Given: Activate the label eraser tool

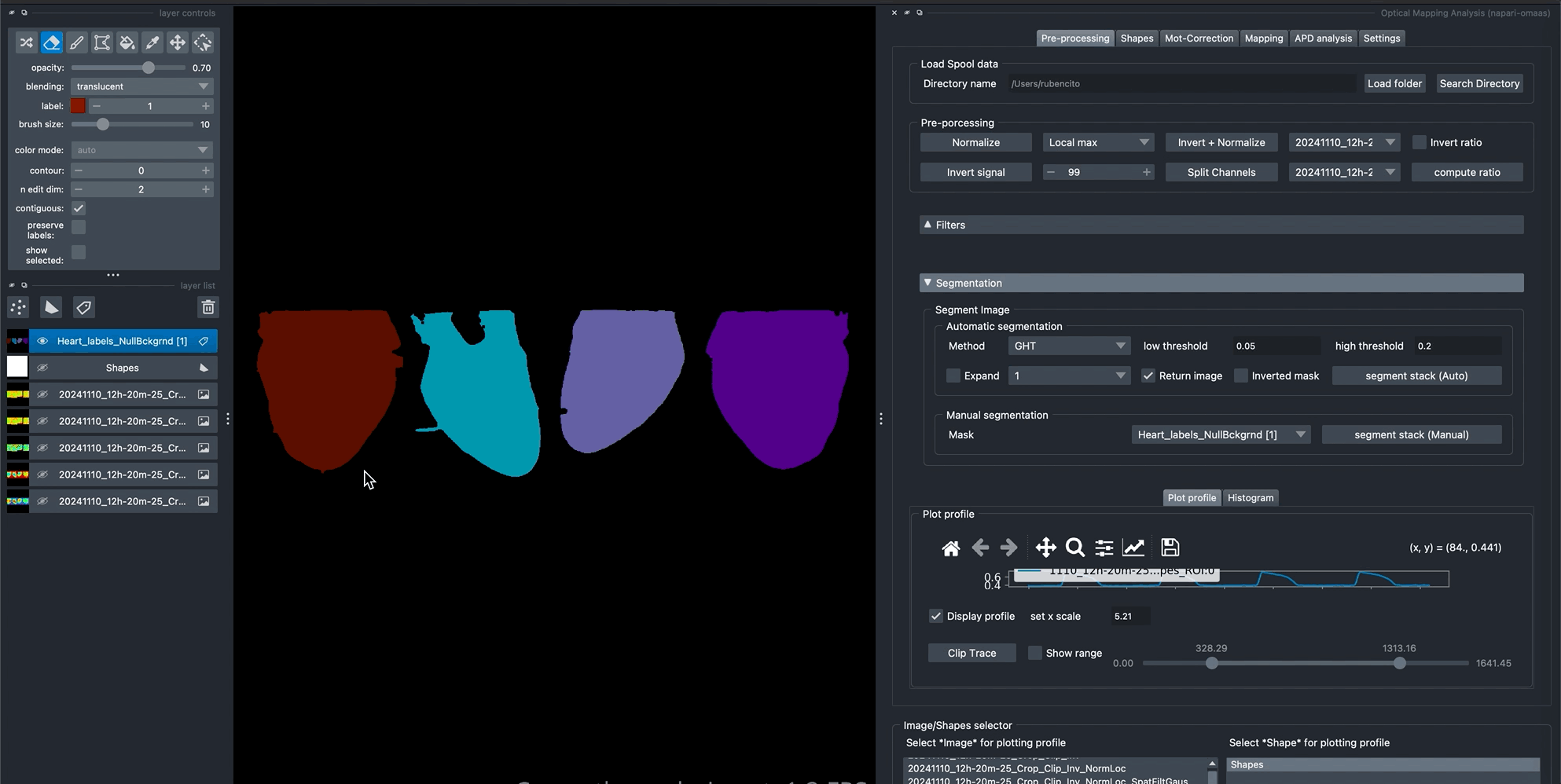Looking at the screenshot, I should click(52, 42).
